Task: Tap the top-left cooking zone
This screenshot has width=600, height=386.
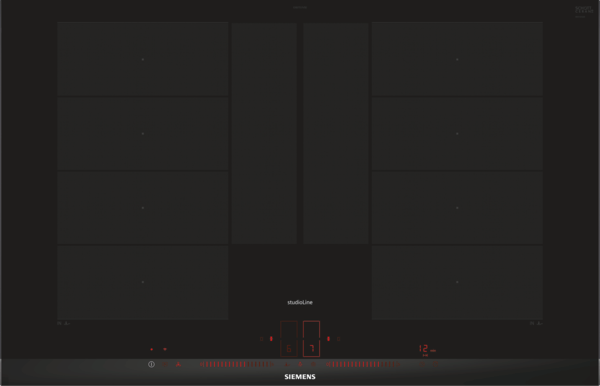Action: (x=143, y=59)
